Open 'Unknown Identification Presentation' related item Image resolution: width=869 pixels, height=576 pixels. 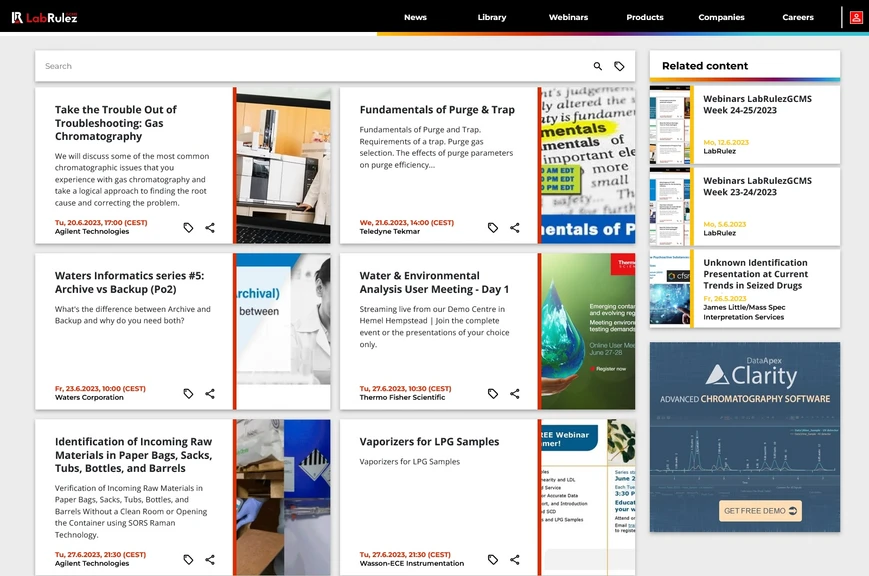click(755, 274)
